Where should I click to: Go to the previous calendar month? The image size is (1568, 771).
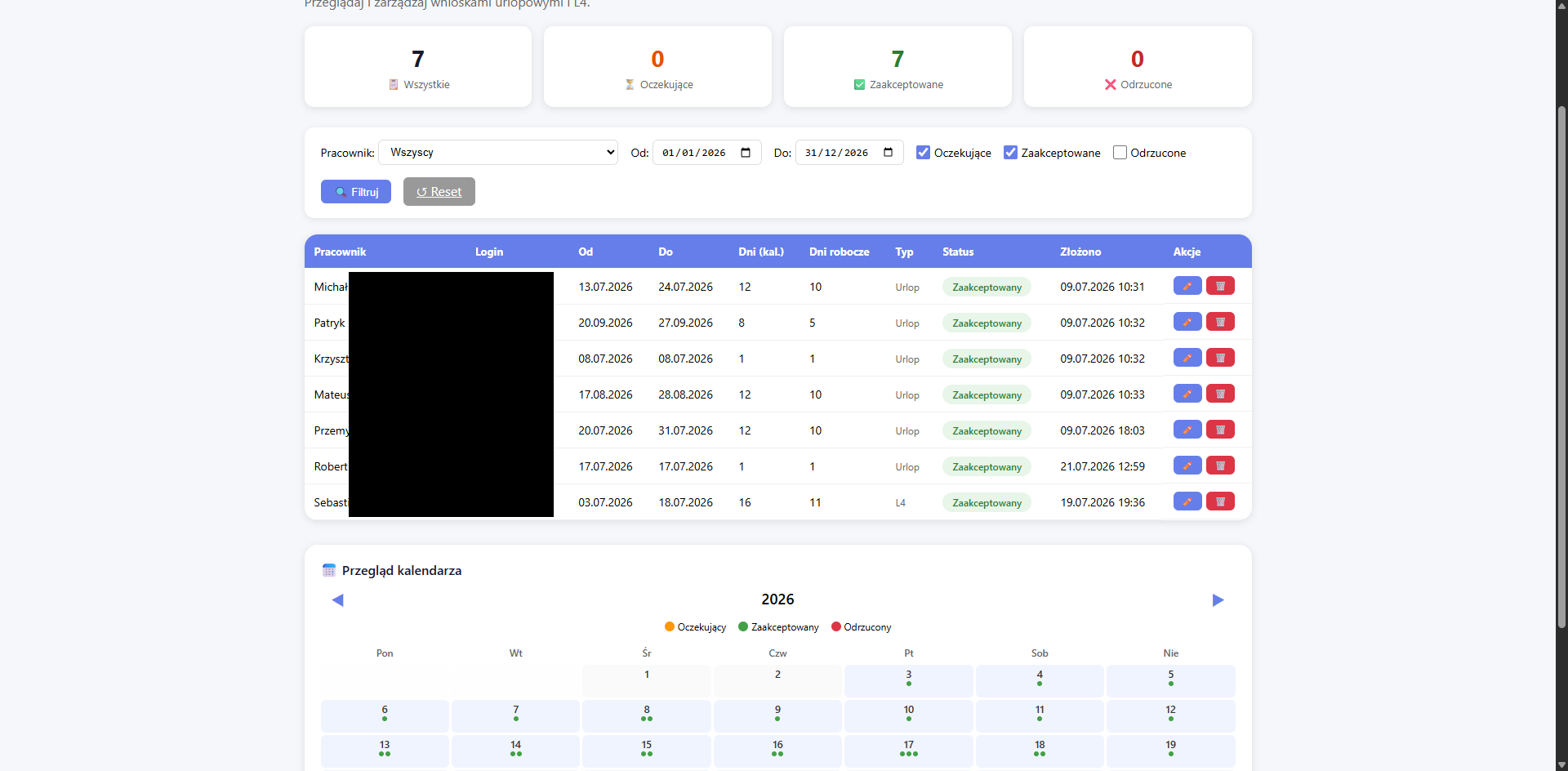pos(337,600)
